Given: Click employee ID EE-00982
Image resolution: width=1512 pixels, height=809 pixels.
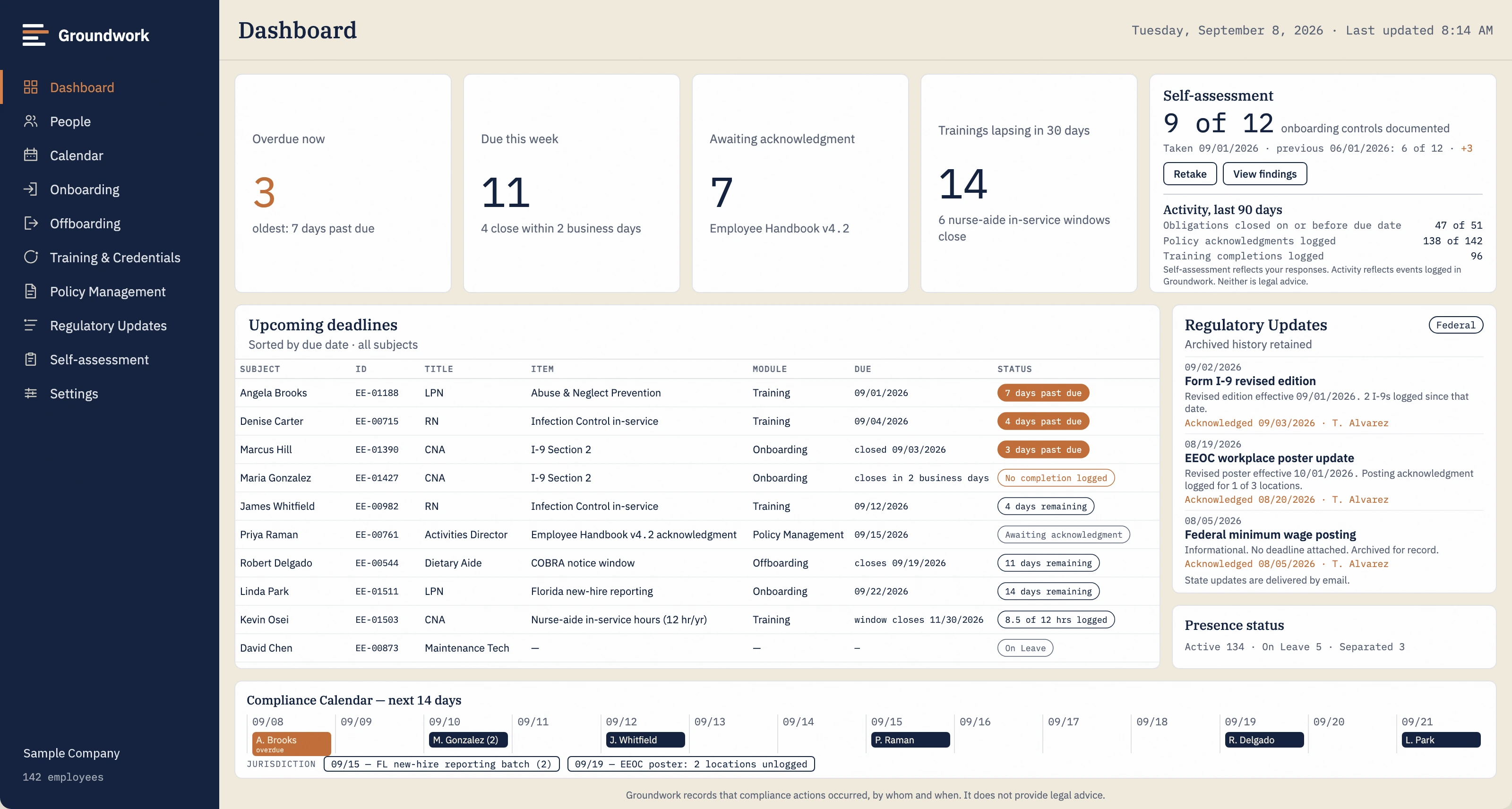Looking at the screenshot, I should coord(376,506).
